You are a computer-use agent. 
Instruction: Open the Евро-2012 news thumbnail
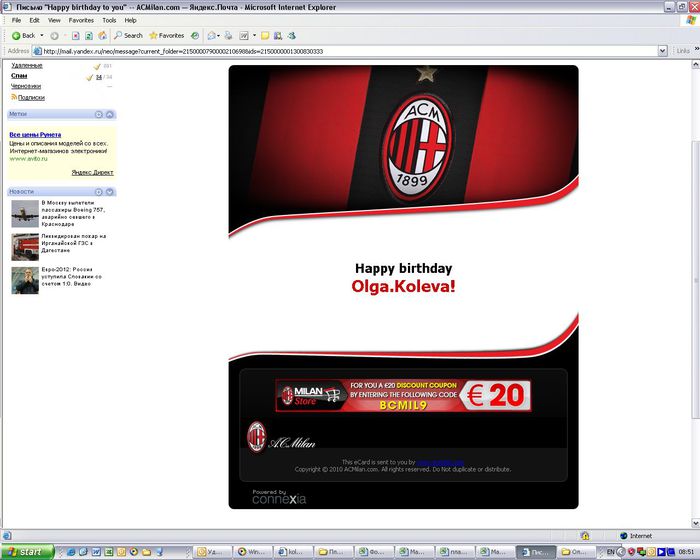pyautogui.click(x=25, y=280)
